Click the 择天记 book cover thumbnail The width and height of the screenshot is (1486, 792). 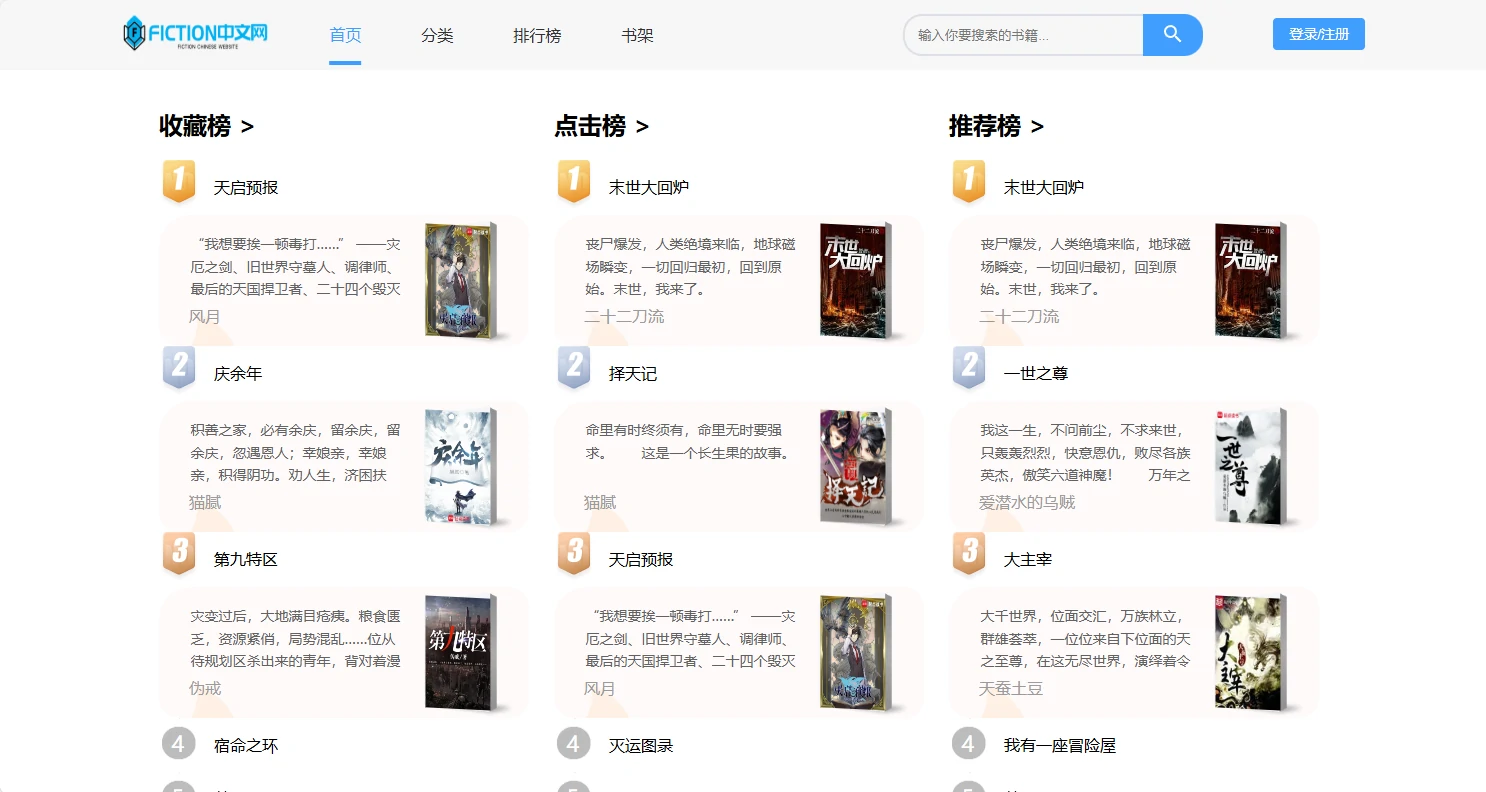click(853, 467)
